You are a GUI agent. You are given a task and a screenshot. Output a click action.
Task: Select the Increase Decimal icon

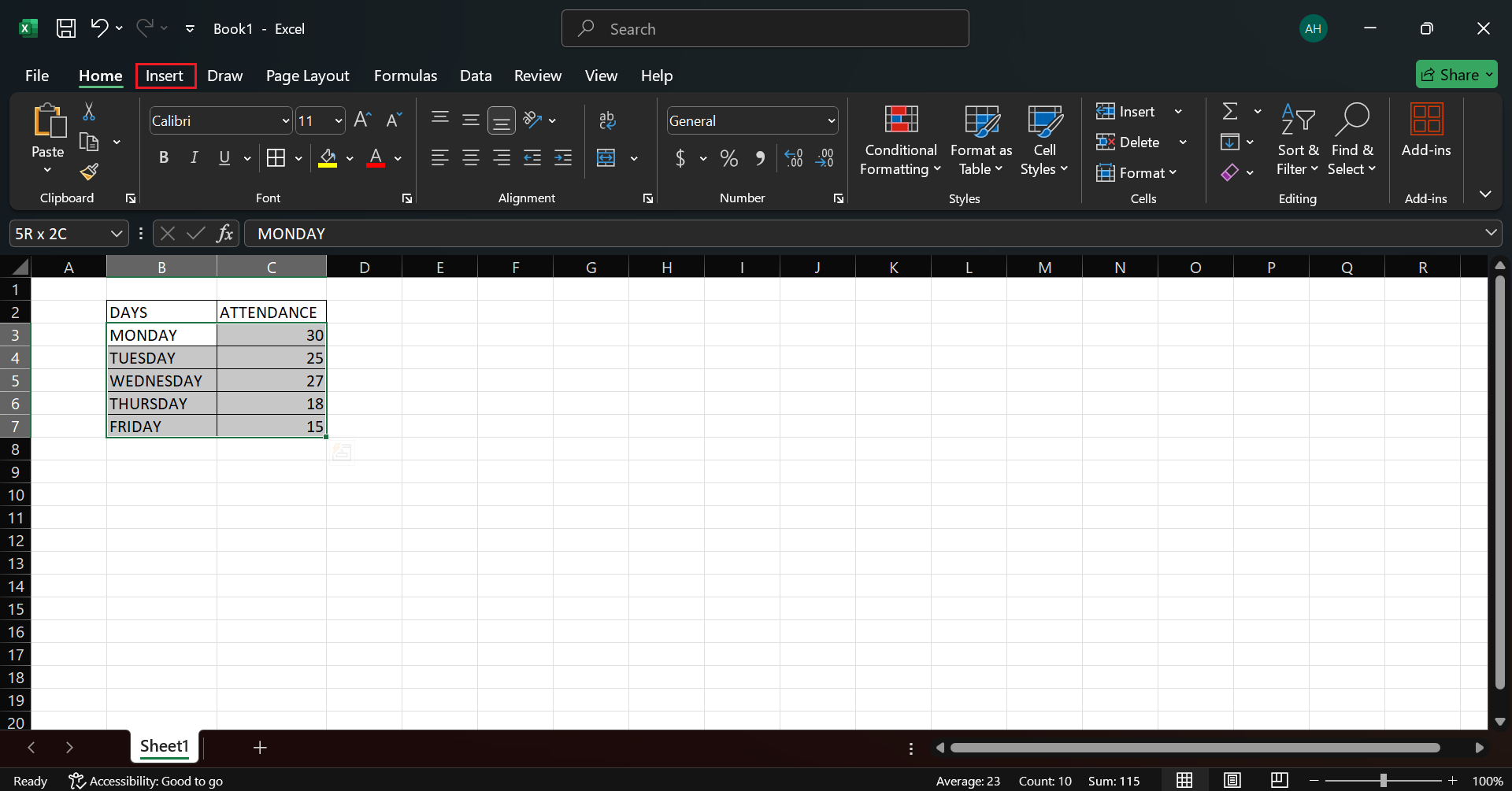(793, 157)
